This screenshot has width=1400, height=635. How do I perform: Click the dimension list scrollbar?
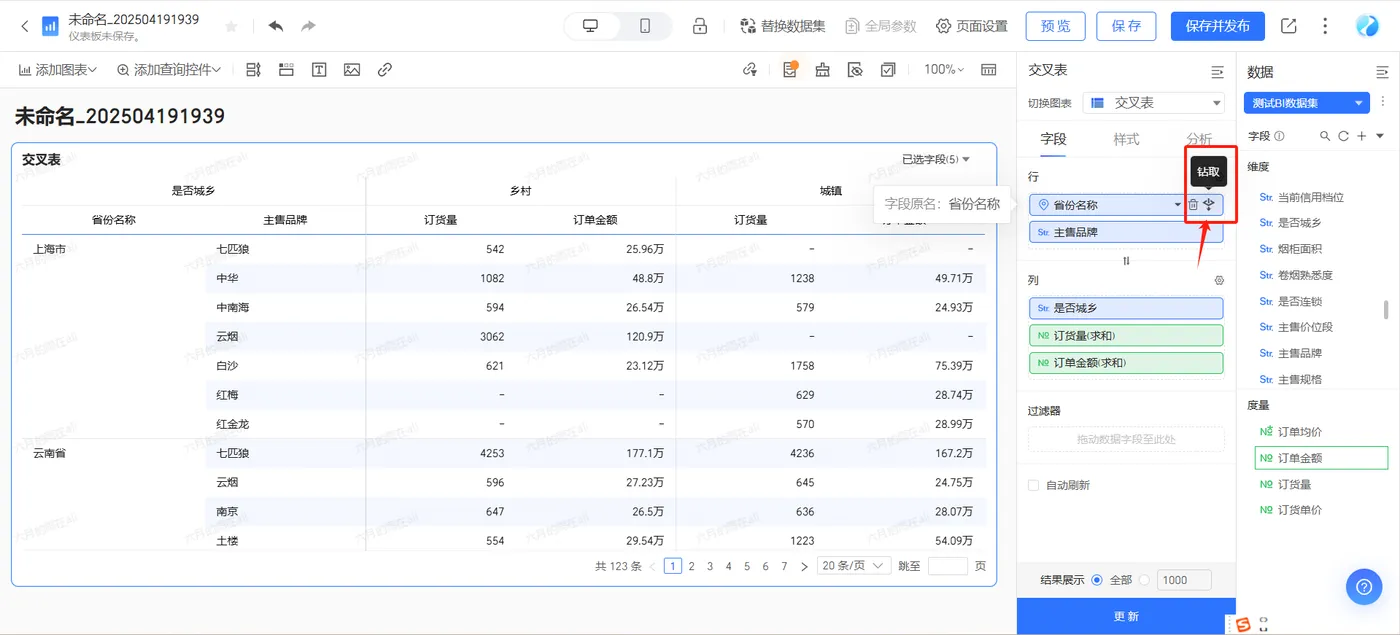(1386, 310)
